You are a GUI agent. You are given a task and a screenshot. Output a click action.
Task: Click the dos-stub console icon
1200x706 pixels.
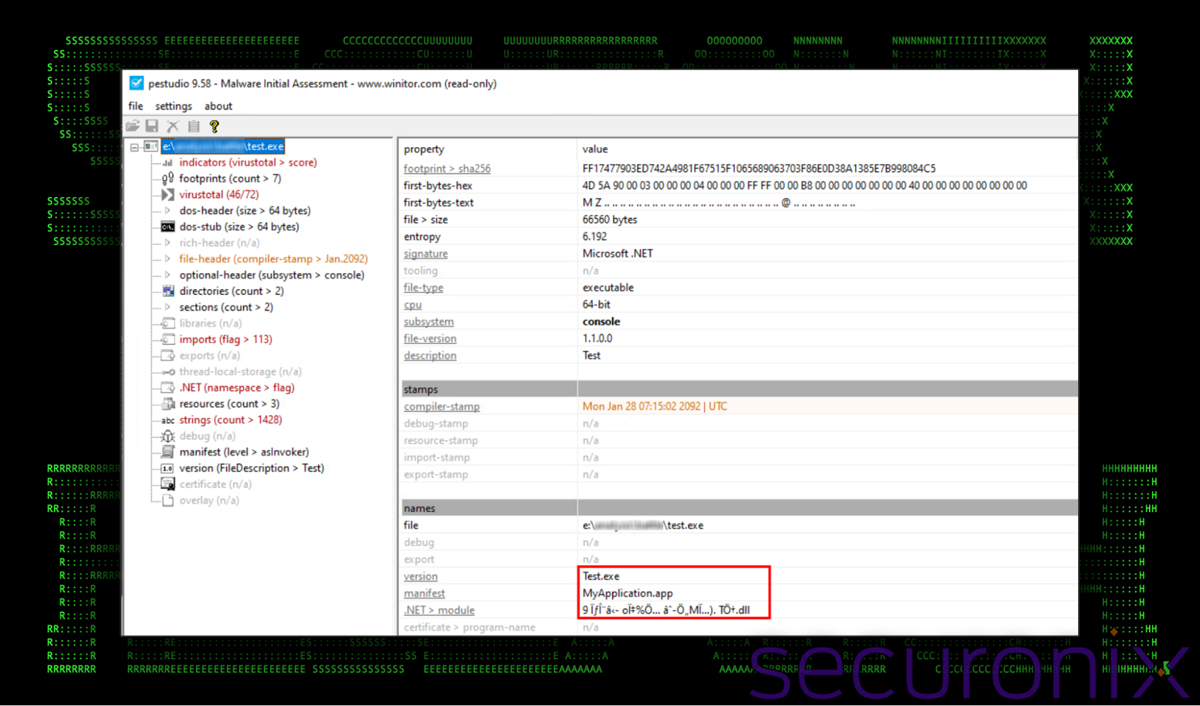pyautogui.click(x=168, y=227)
